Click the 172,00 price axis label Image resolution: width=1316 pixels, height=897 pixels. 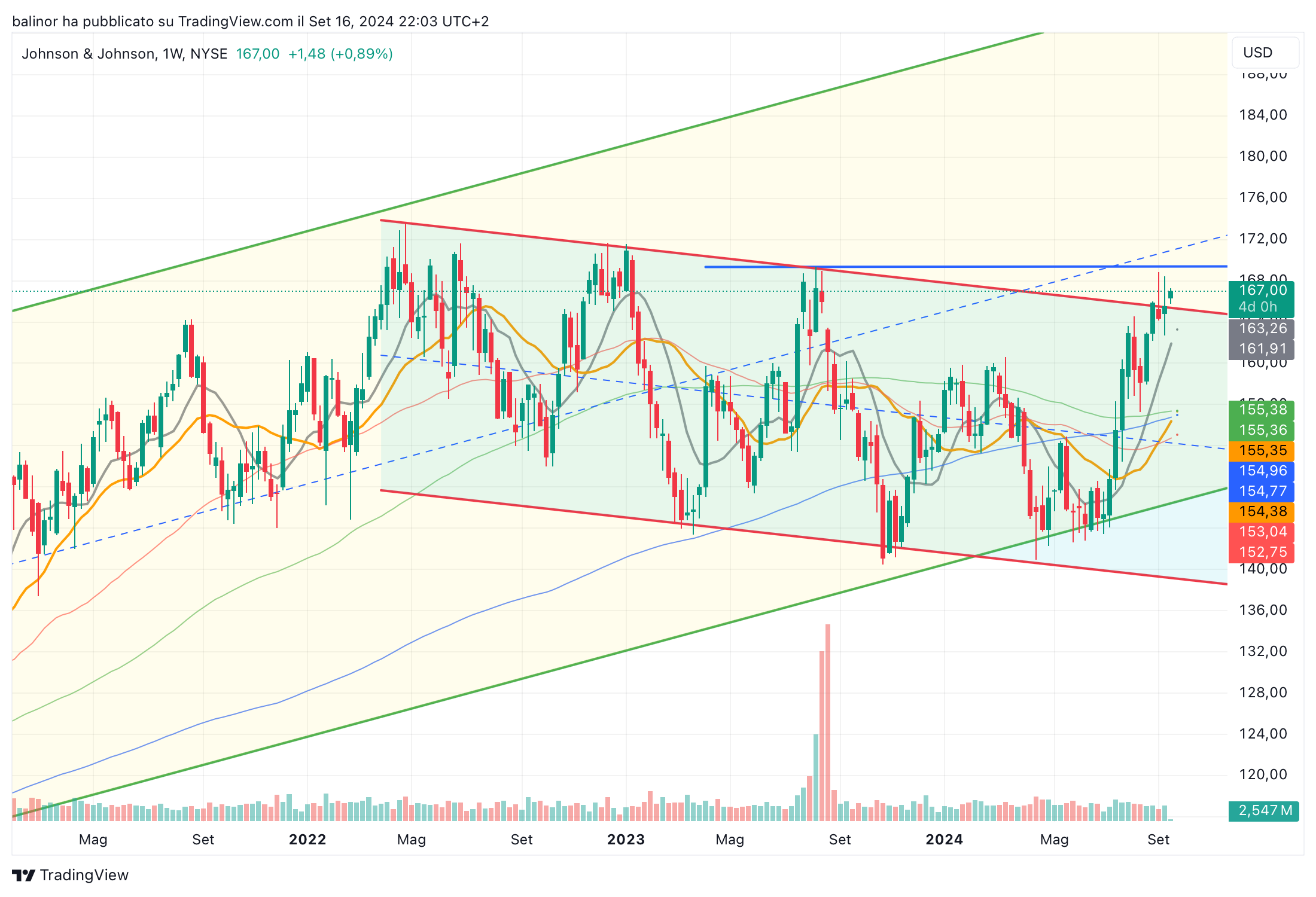point(1263,239)
